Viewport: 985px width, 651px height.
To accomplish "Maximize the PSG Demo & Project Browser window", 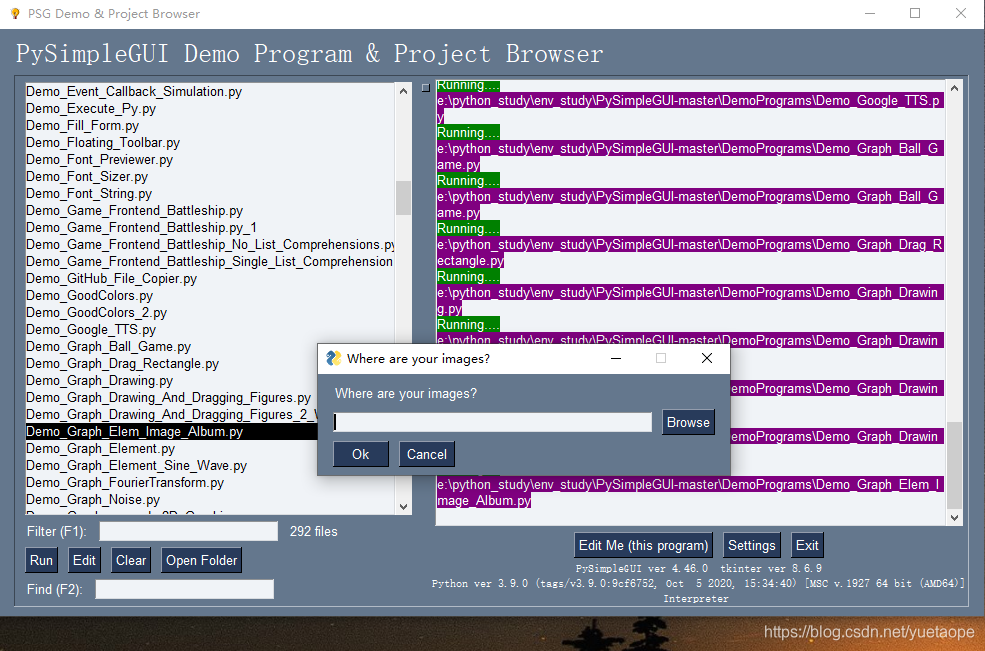I will pyautogui.click(x=915, y=13).
